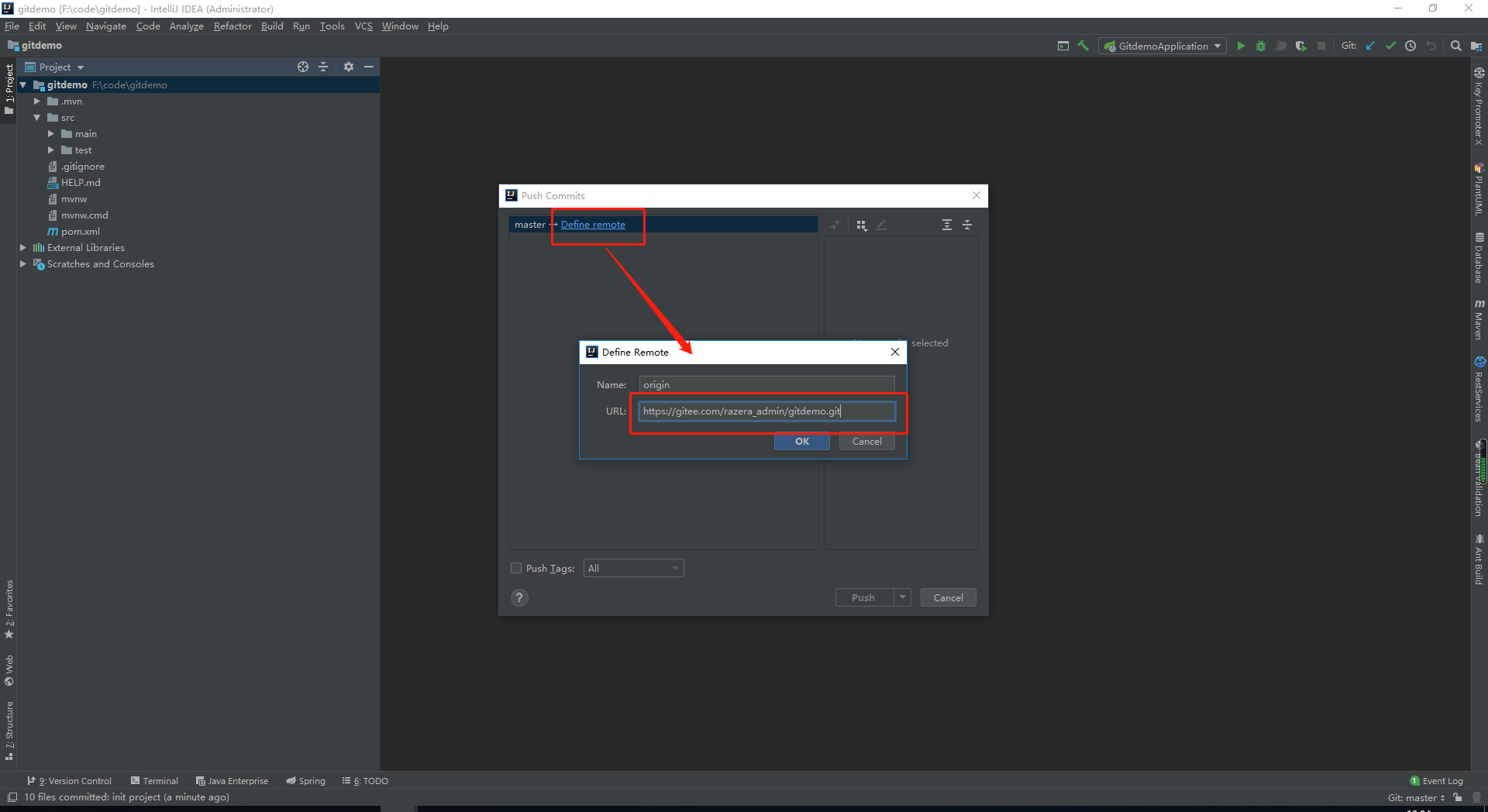The width and height of the screenshot is (1488, 812).
Task: Expand the main folder
Action: click(50, 134)
